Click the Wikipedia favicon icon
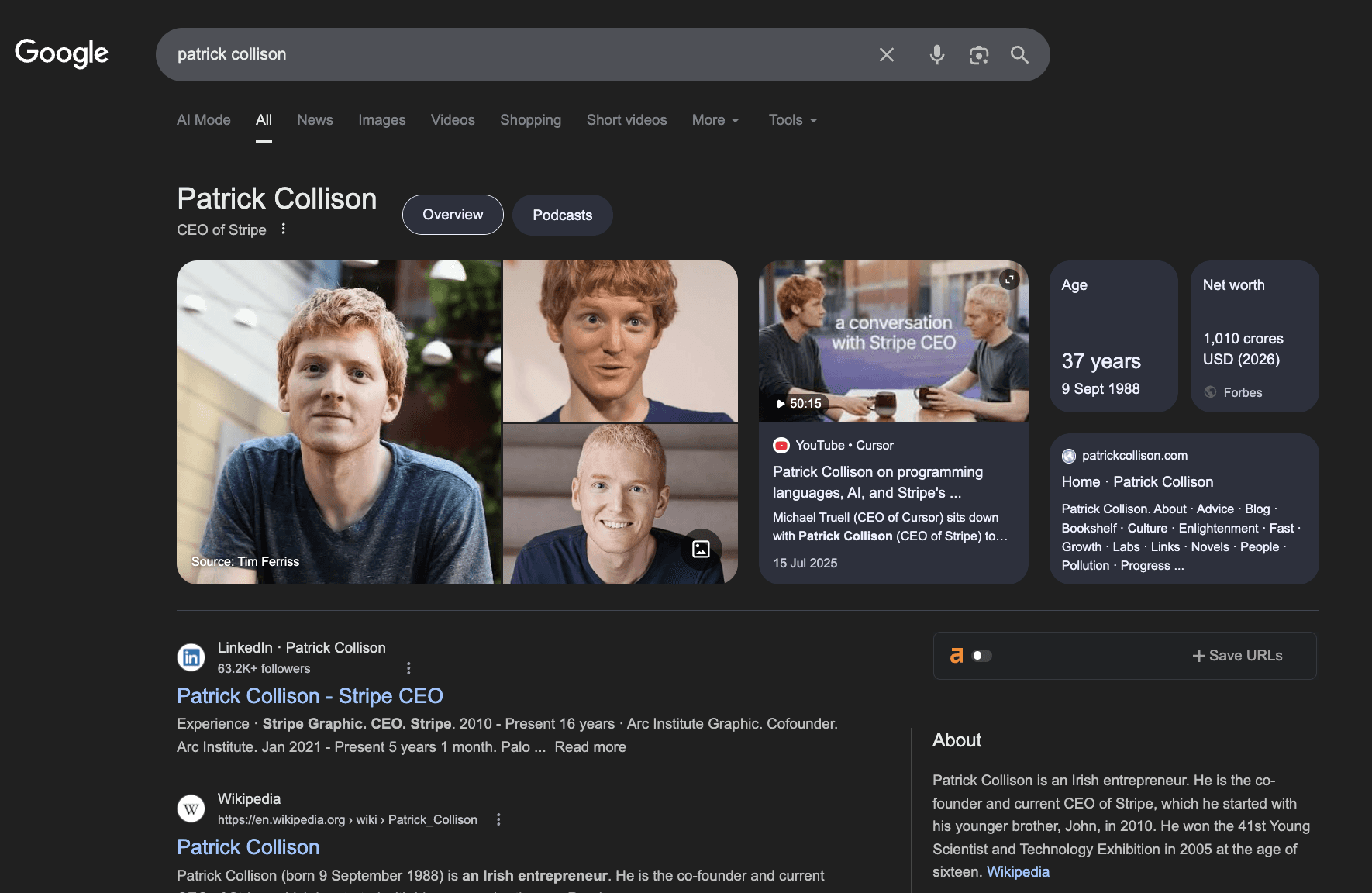 coord(191,809)
